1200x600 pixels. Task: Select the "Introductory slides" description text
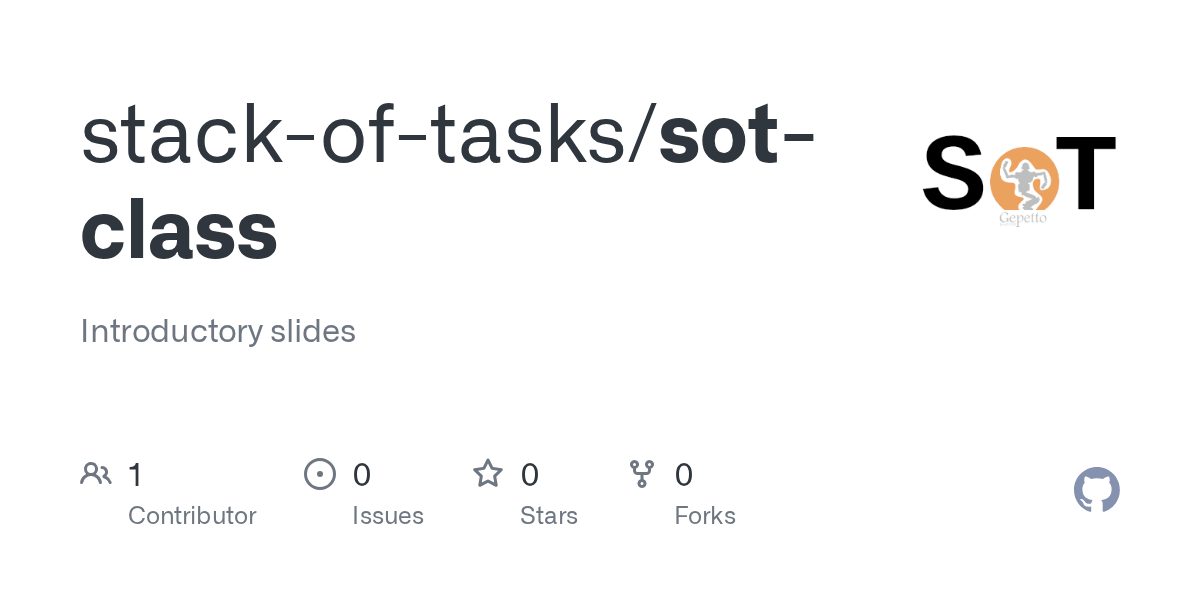pos(218,331)
